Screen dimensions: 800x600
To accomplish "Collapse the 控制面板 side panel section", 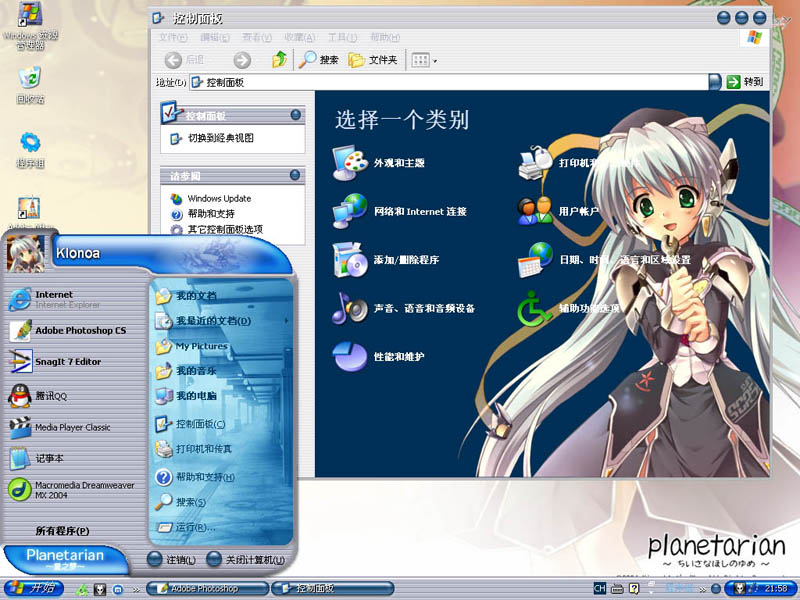I will coord(295,115).
